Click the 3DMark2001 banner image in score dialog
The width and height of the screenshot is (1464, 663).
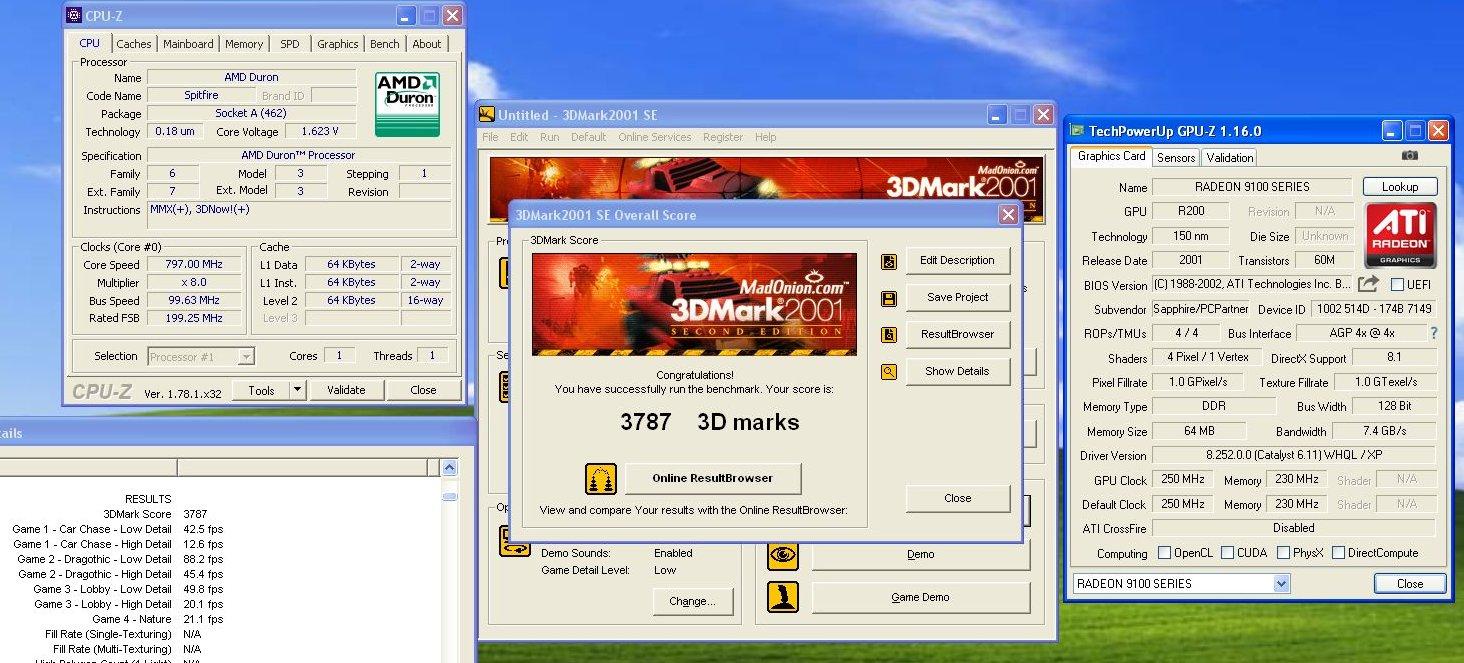[x=694, y=304]
